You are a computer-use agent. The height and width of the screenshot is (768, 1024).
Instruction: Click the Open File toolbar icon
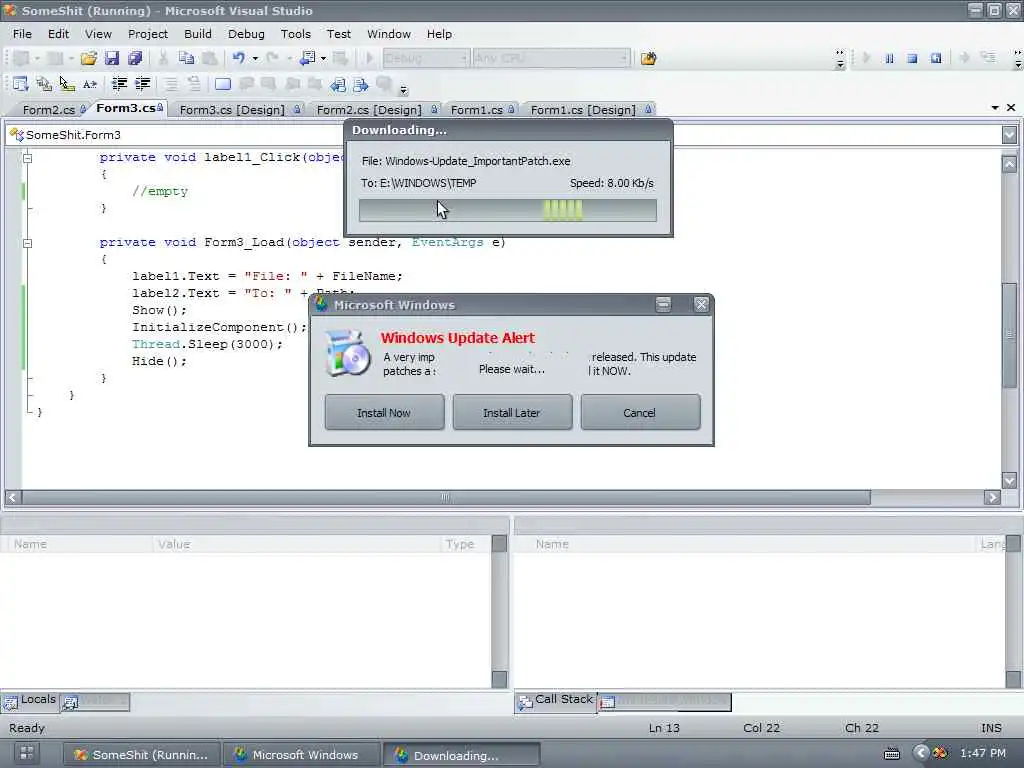[89, 58]
